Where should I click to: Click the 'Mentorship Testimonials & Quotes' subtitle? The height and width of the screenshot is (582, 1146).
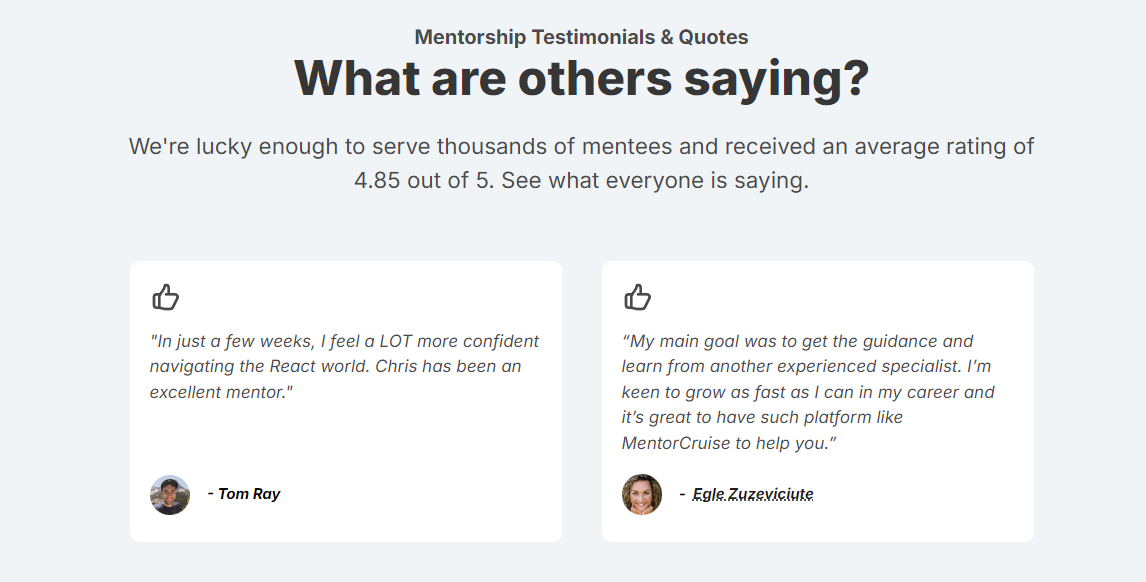point(581,38)
